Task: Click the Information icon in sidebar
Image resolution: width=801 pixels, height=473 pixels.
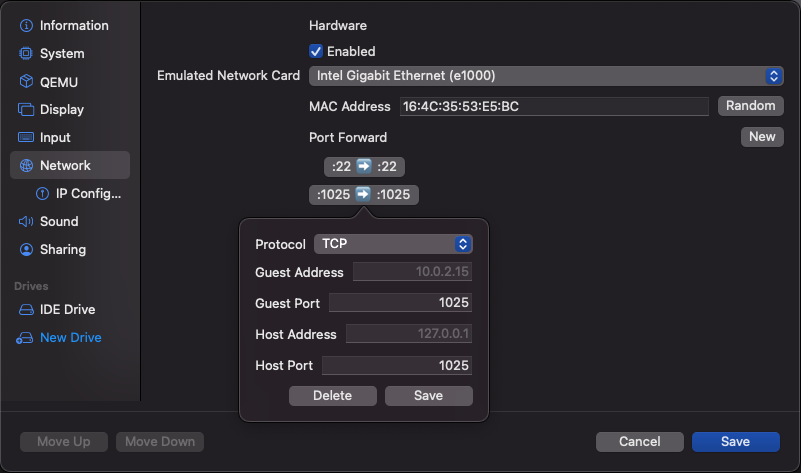Action: pos(27,26)
